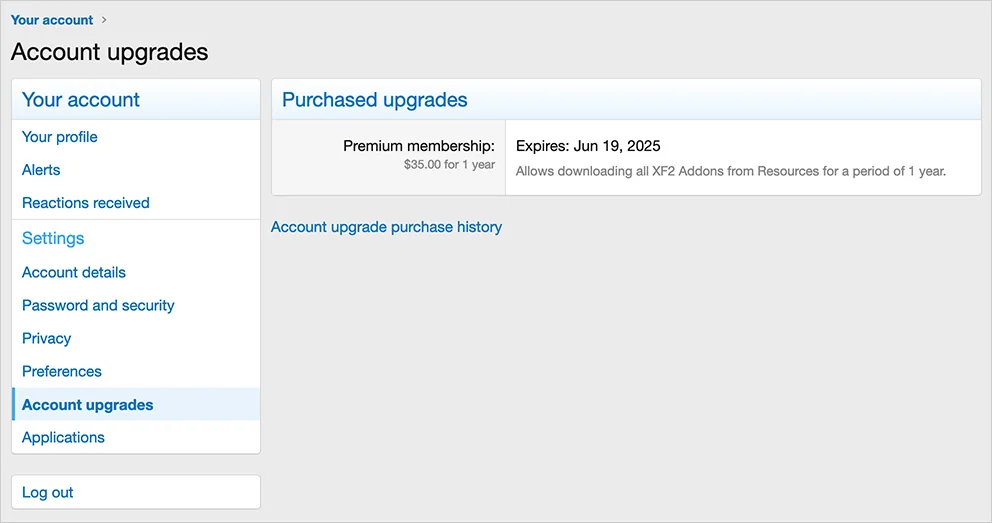The height and width of the screenshot is (523, 992).
Task: Log out of the account
Action: [x=48, y=492]
